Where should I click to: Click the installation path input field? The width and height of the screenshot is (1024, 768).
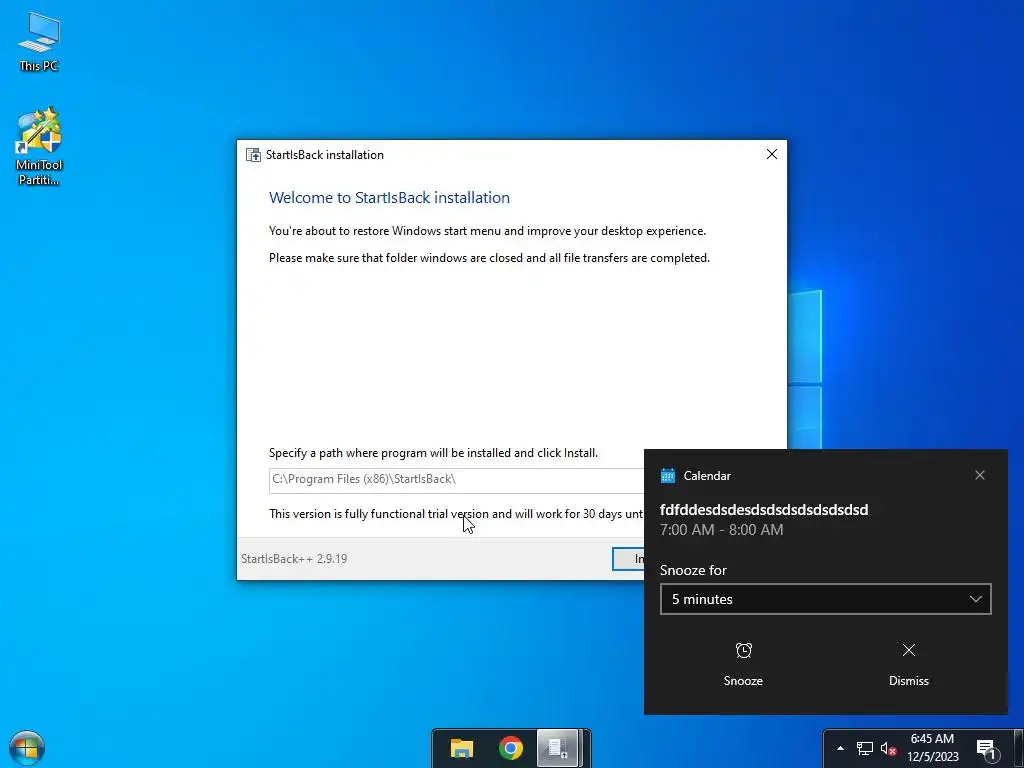(x=456, y=480)
